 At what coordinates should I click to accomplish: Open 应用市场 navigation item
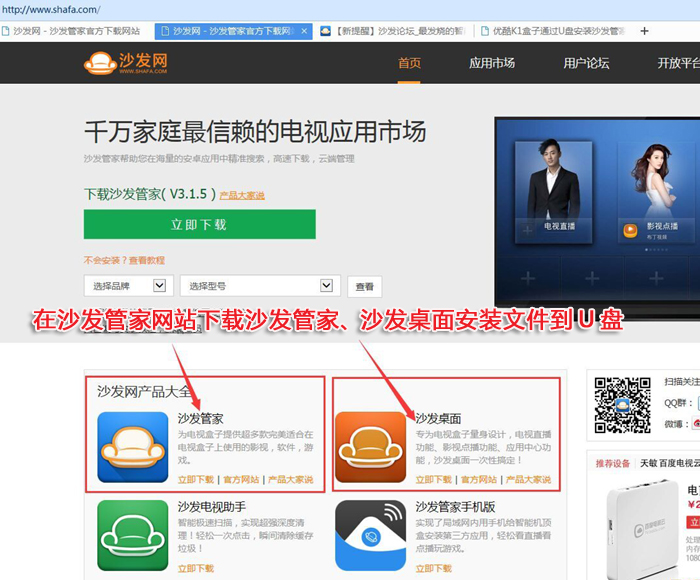tap(492, 63)
